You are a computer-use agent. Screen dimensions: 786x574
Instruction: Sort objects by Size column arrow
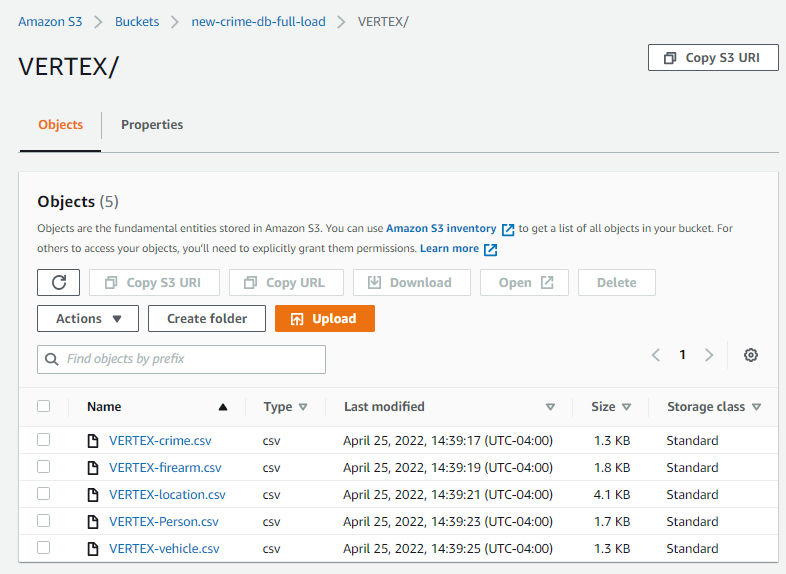[627, 407]
